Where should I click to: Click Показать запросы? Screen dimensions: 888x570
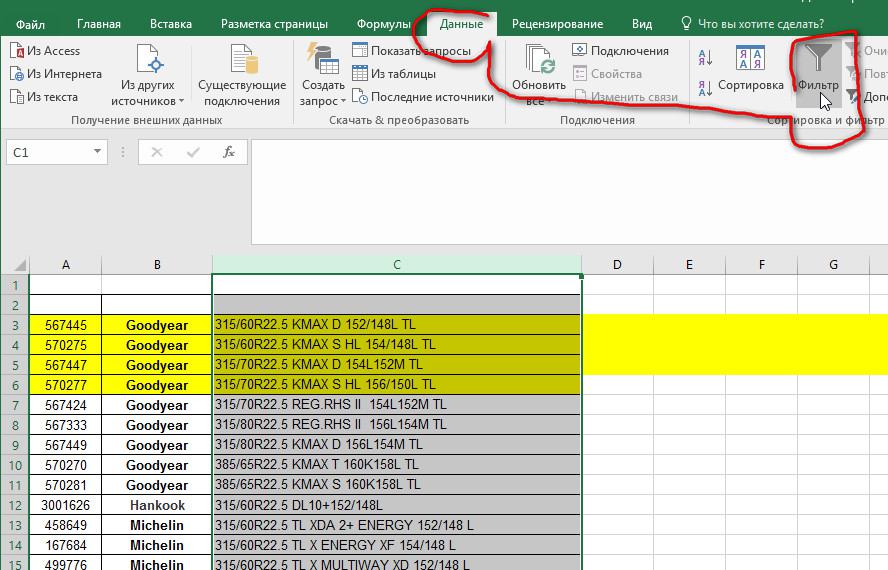click(x=412, y=50)
